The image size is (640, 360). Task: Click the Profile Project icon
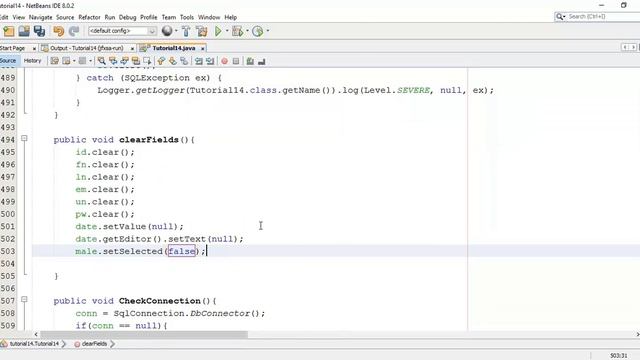[x=258, y=31]
